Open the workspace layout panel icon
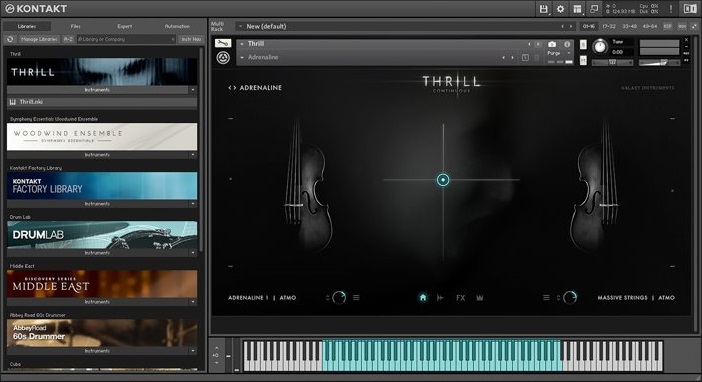This screenshot has width=702, height=382. [577, 9]
